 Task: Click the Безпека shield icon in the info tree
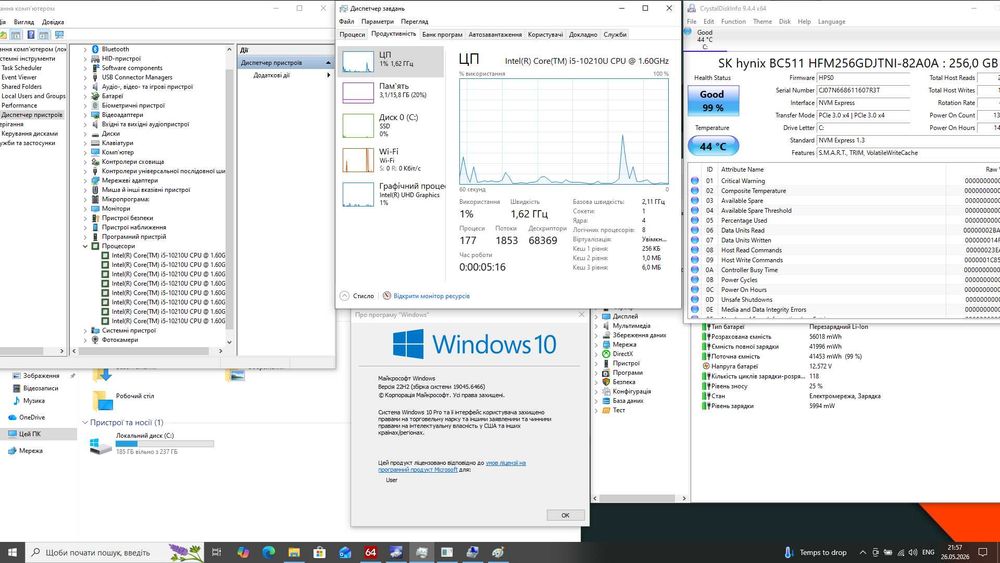pos(606,382)
